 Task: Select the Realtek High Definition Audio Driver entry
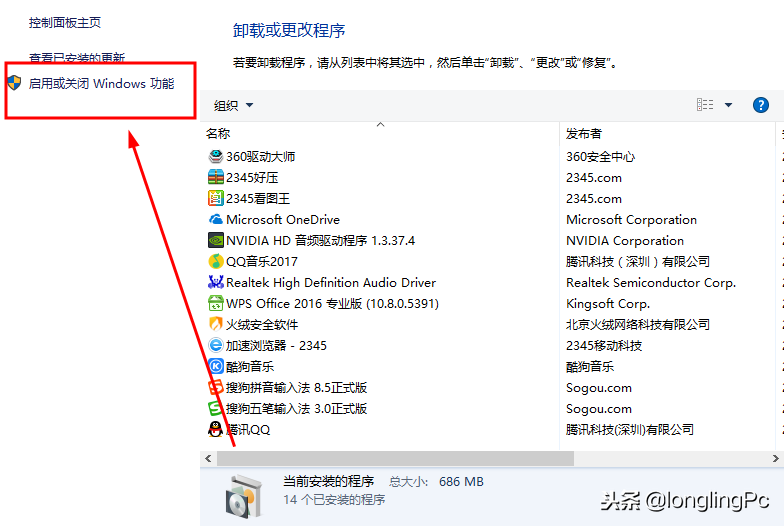click(330, 282)
